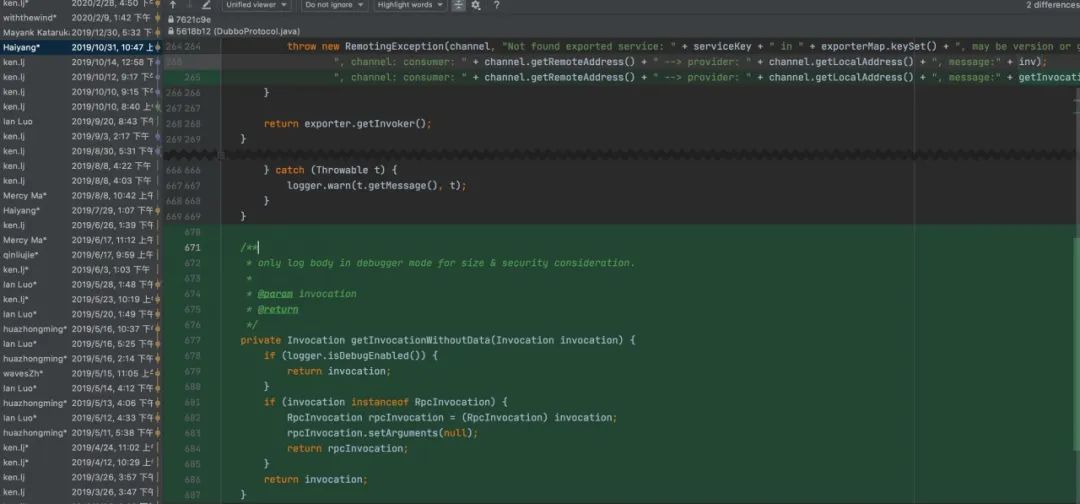The image size is (1080, 504).
Task: Open diff help question mark icon
Action: coord(496,5)
